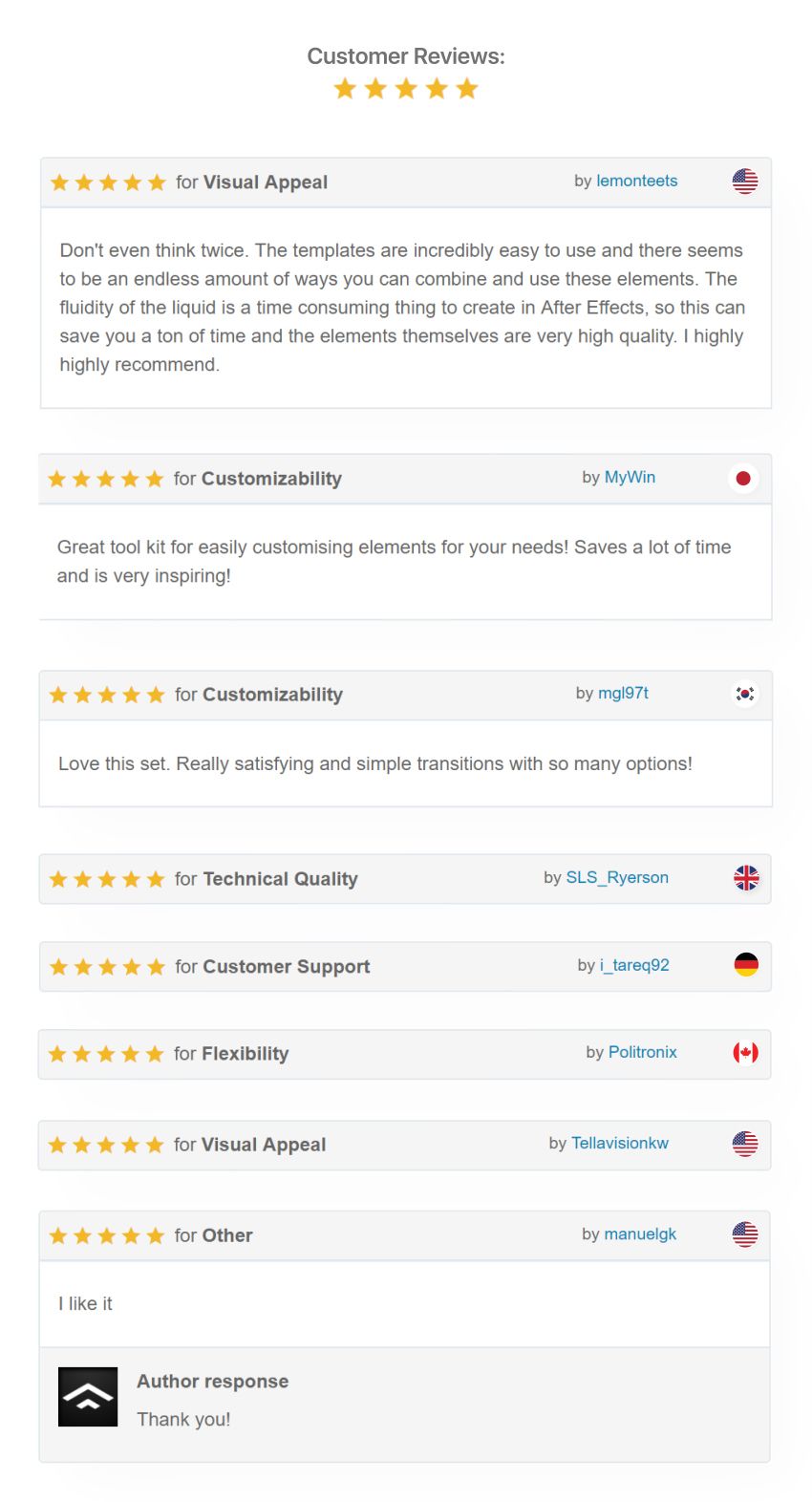Click the star rating for Technical Quality review
Image resolution: width=812 pixels, height=1502 pixels.
pos(107,879)
